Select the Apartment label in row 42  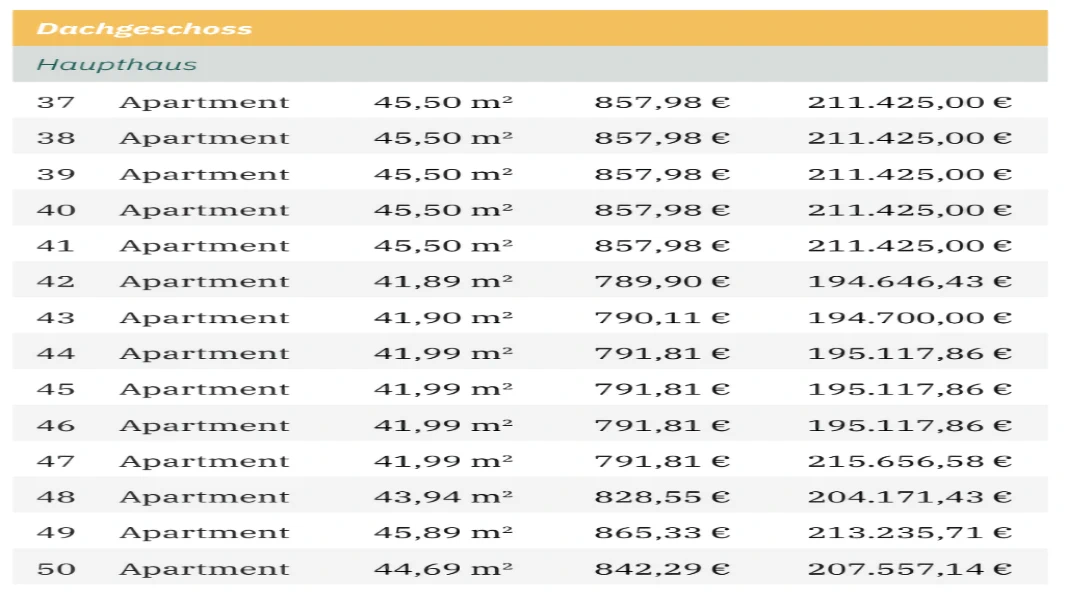tap(204, 282)
